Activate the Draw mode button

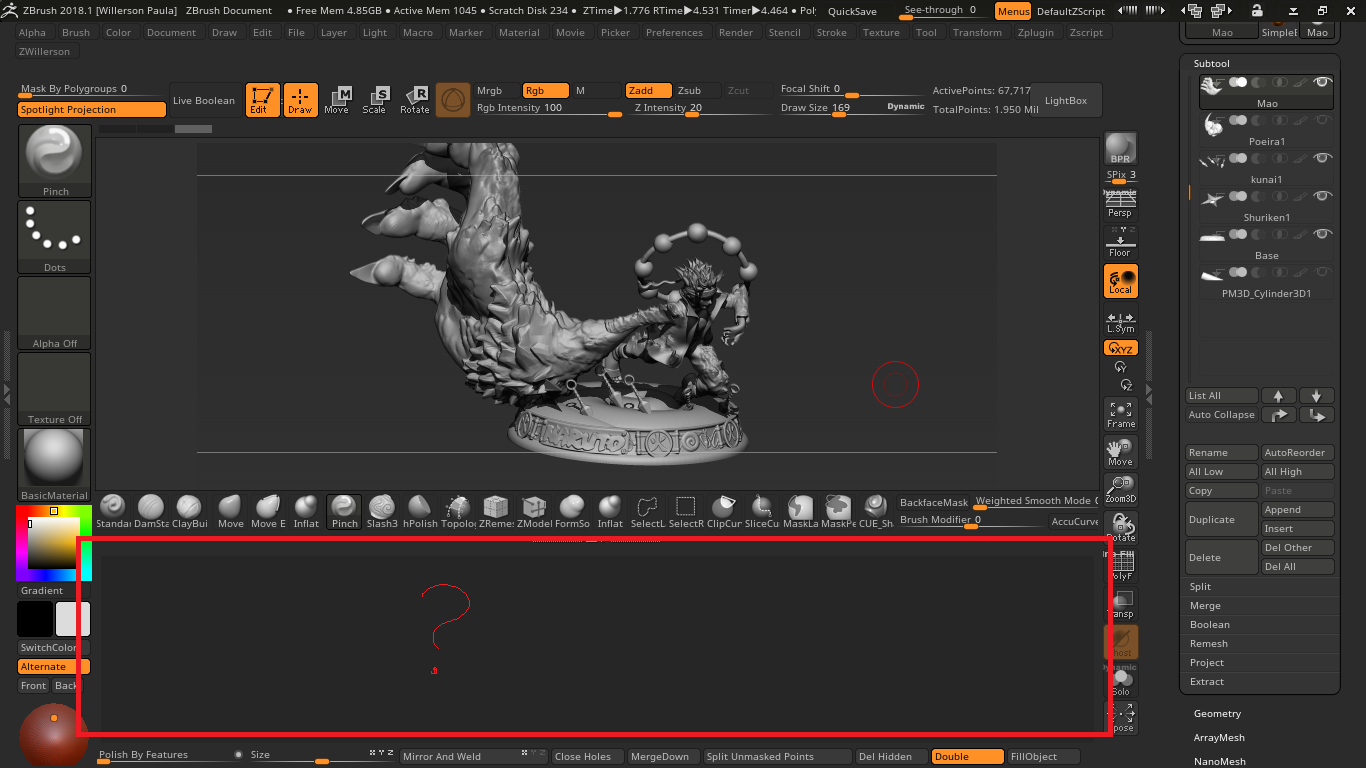click(x=300, y=100)
